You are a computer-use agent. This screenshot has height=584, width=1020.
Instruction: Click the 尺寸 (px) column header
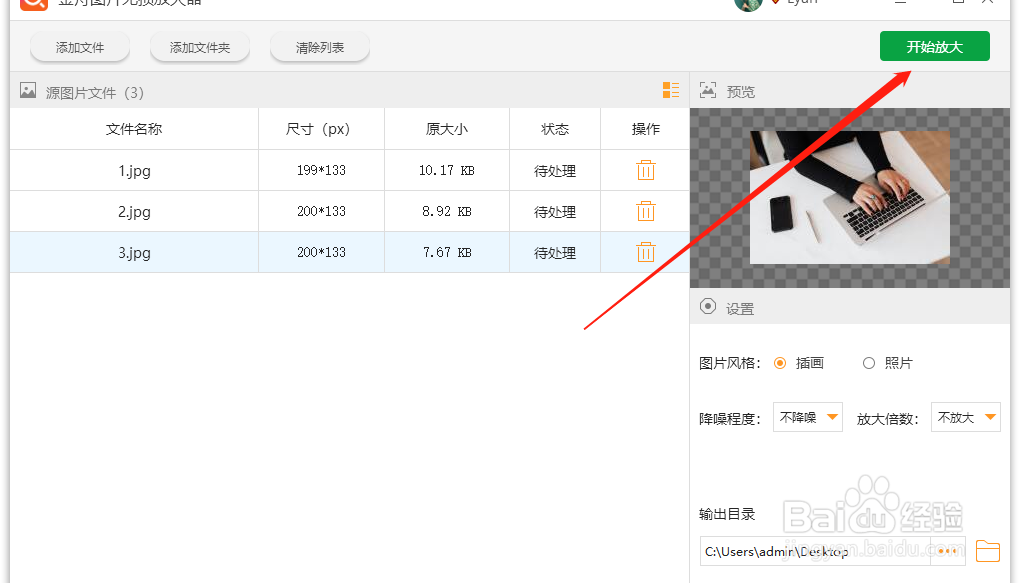pos(321,129)
